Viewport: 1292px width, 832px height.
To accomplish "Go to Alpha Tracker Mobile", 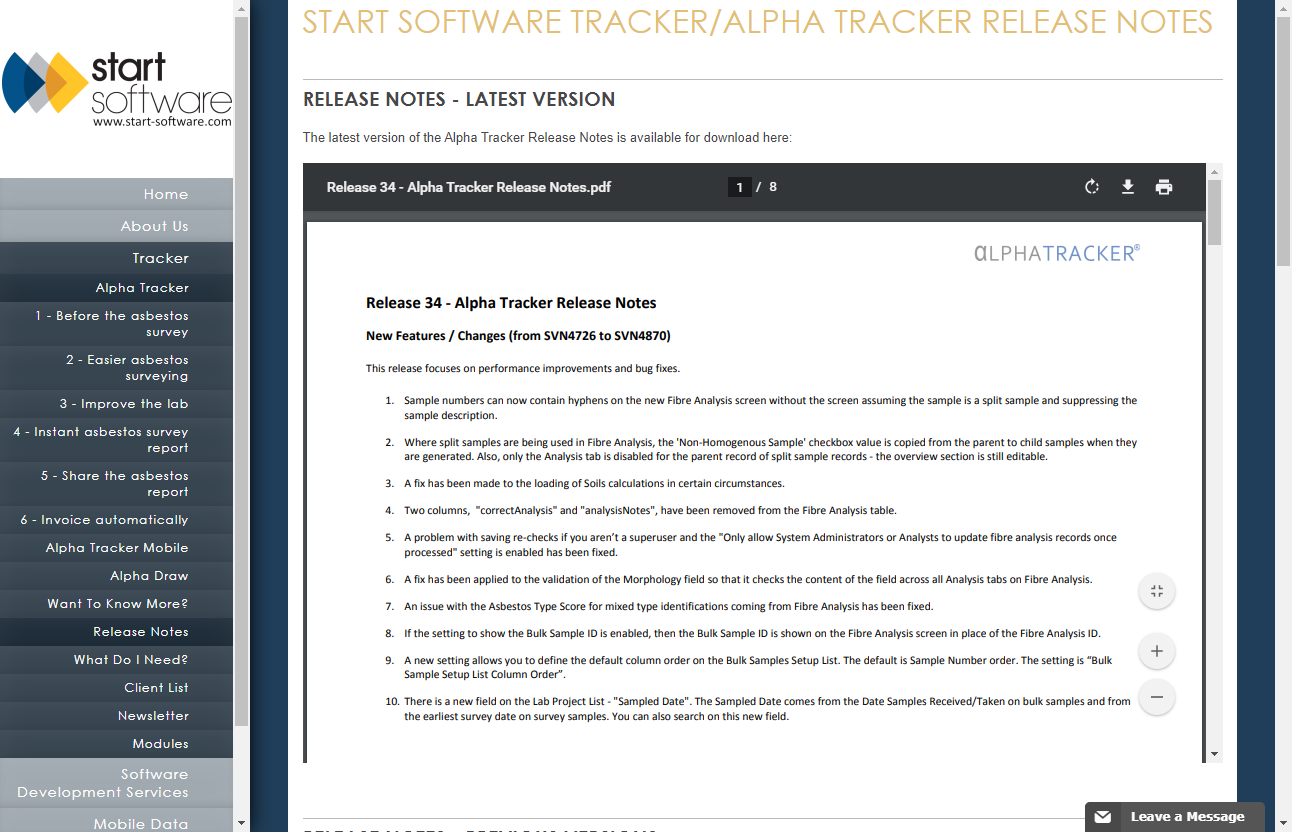I will pos(116,548).
